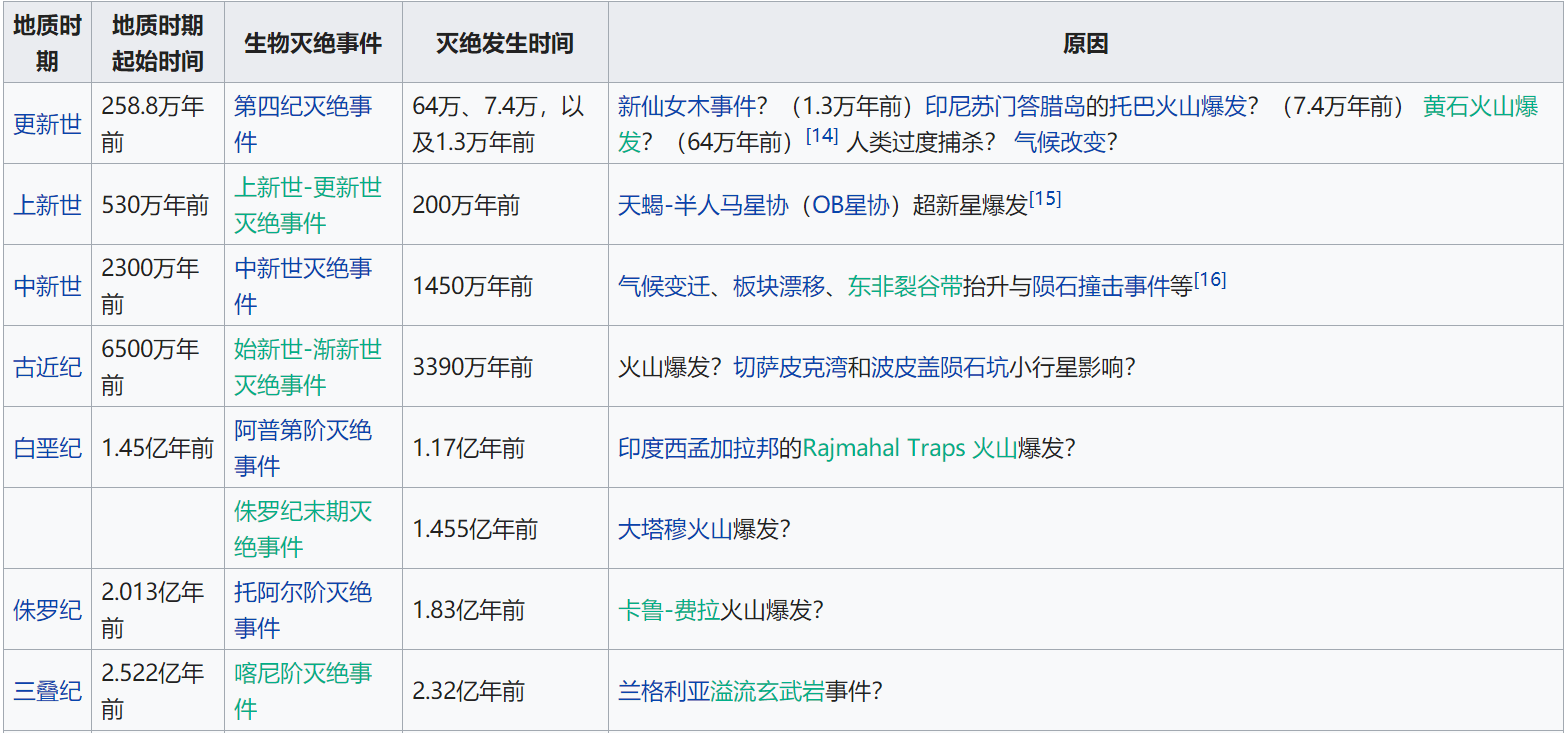The width and height of the screenshot is (1566, 733).
Task: Click the 卡鲁-费拉 link
Action: click(x=669, y=610)
